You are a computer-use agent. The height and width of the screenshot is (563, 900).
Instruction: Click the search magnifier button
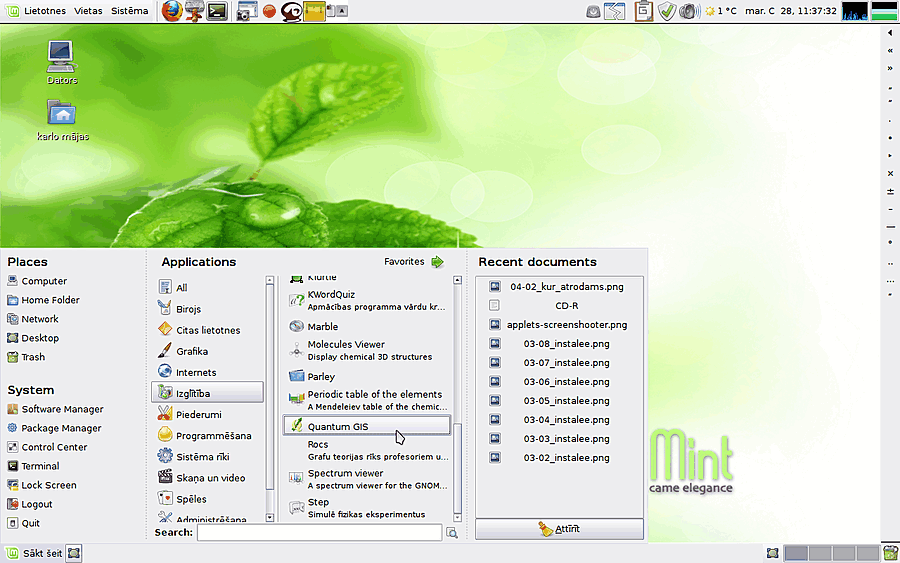(x=452, y=533)
